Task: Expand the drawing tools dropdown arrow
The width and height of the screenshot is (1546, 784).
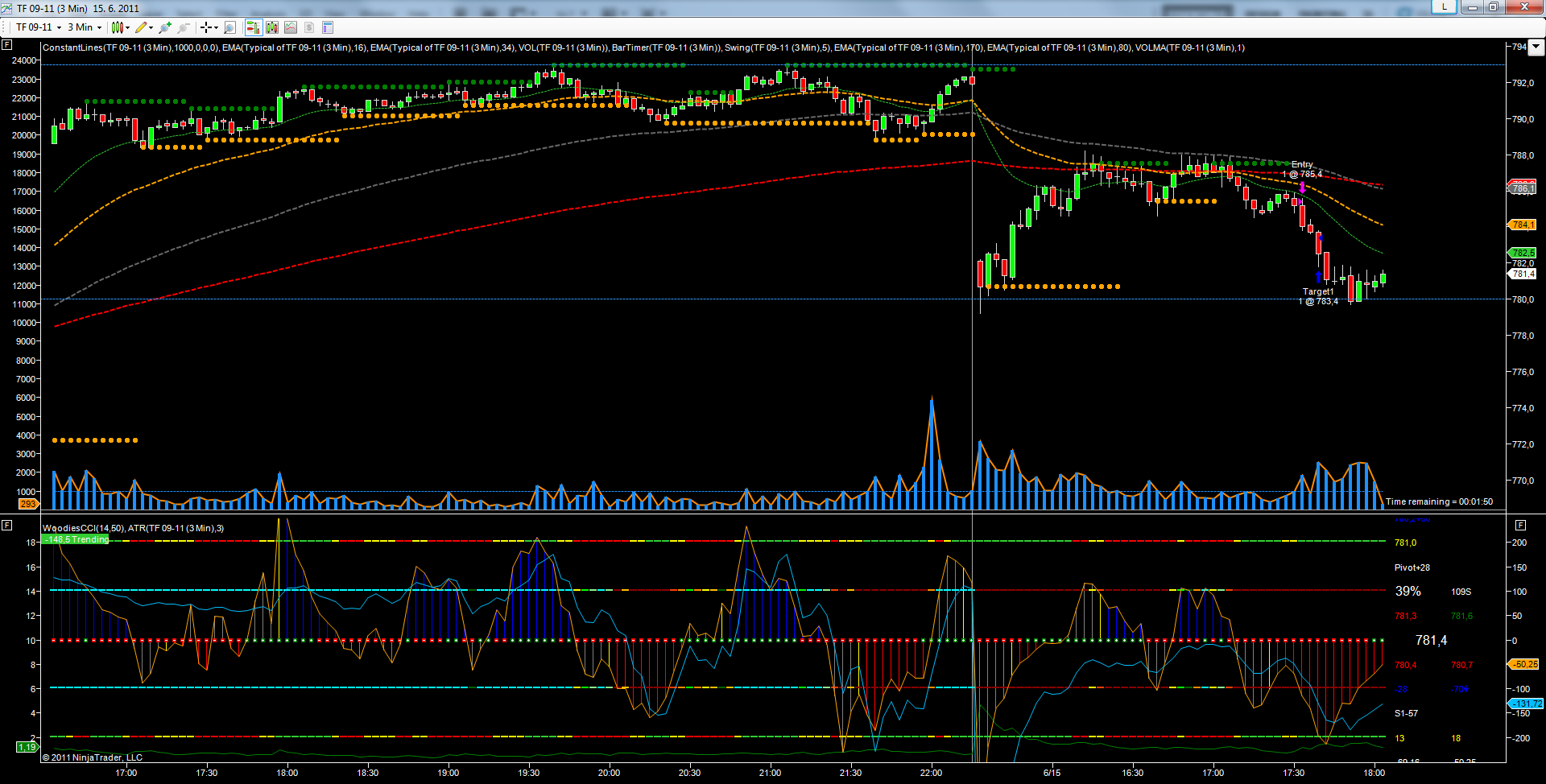Action: (x=151, y=27)
